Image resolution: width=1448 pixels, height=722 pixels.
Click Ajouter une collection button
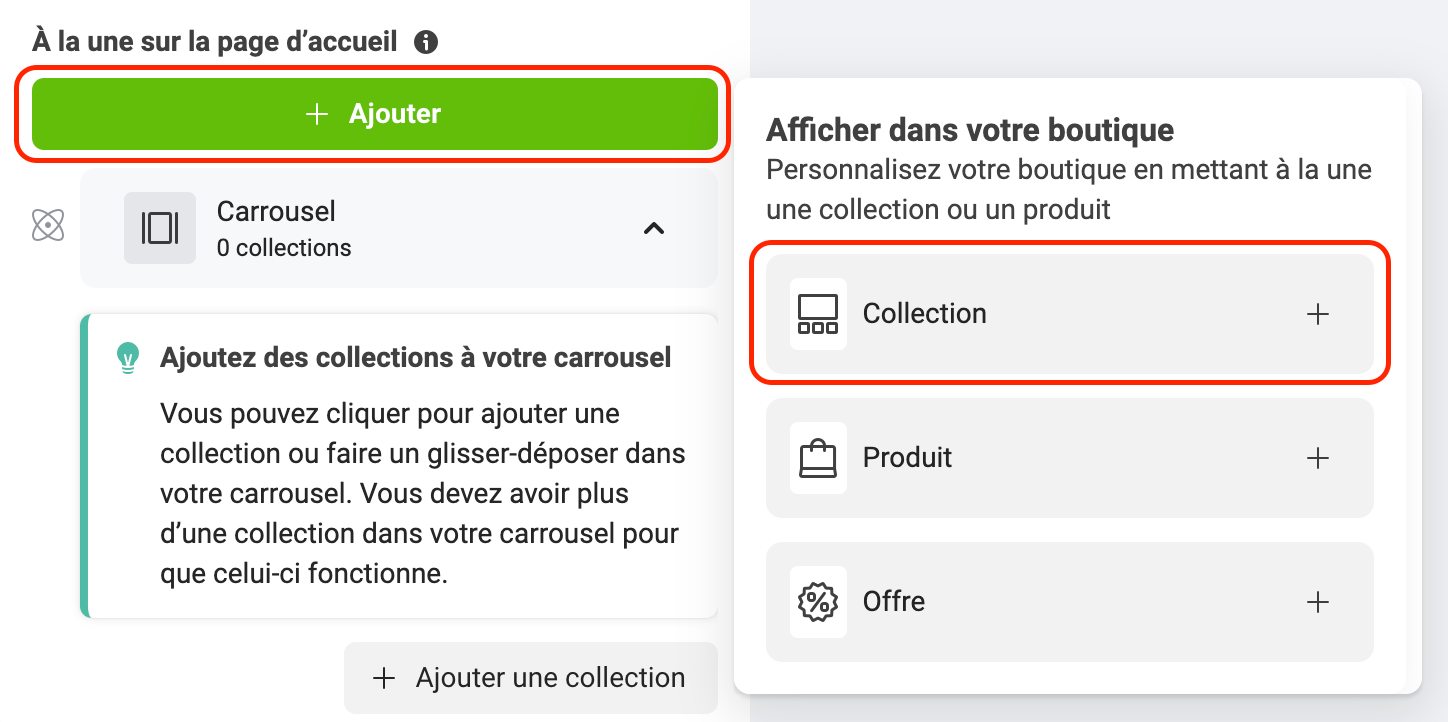[x=531, y=678]
